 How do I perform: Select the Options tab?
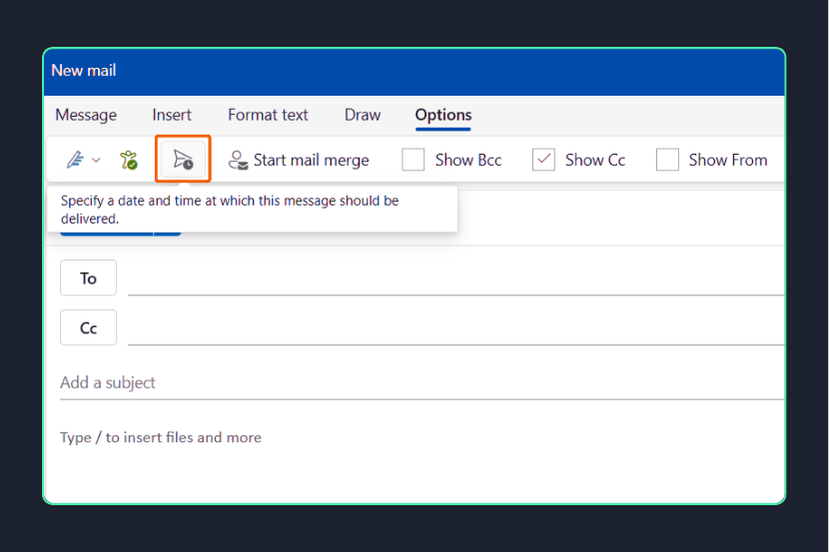pos(443,115)
